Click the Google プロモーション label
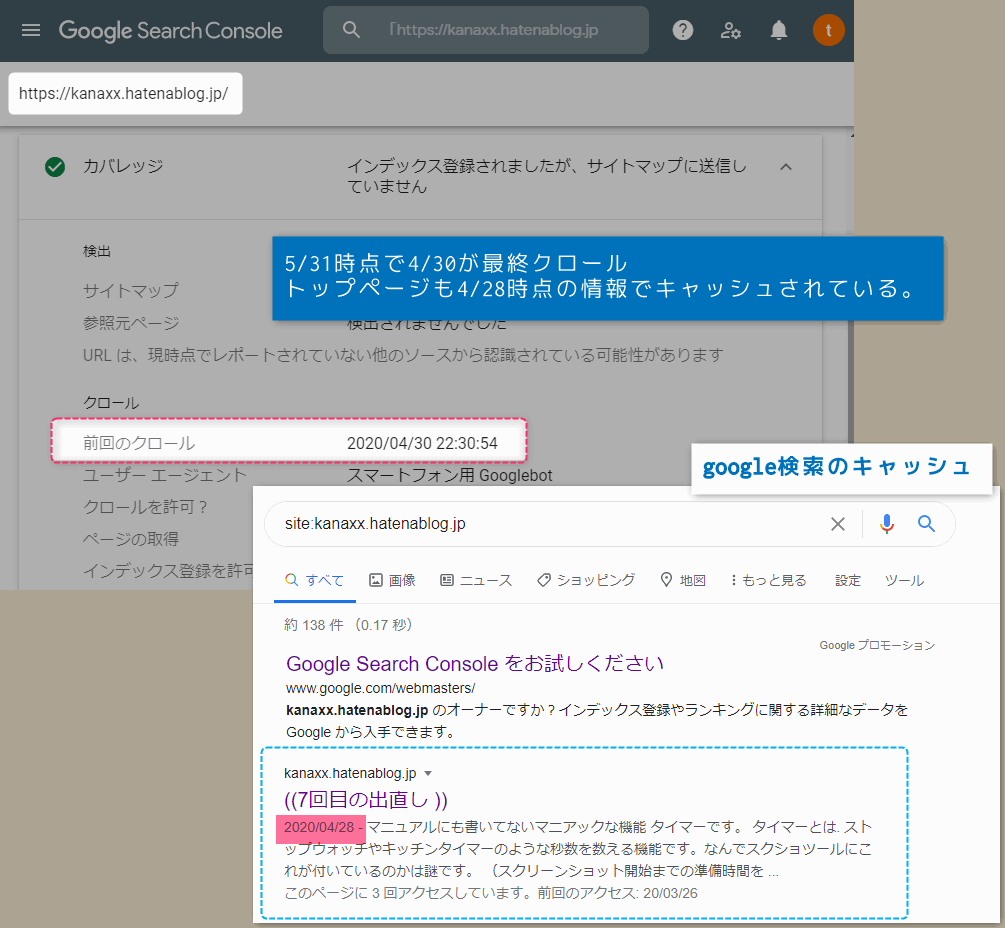The width and height of the screenshot is (1005, 928). 877,645
